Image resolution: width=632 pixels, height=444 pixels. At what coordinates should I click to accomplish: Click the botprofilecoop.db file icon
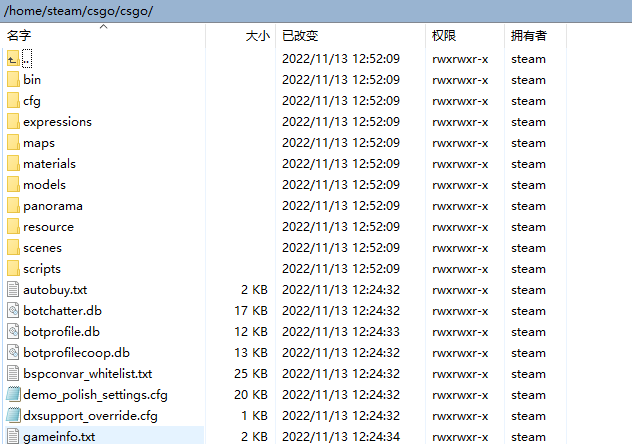click(13, 352)
